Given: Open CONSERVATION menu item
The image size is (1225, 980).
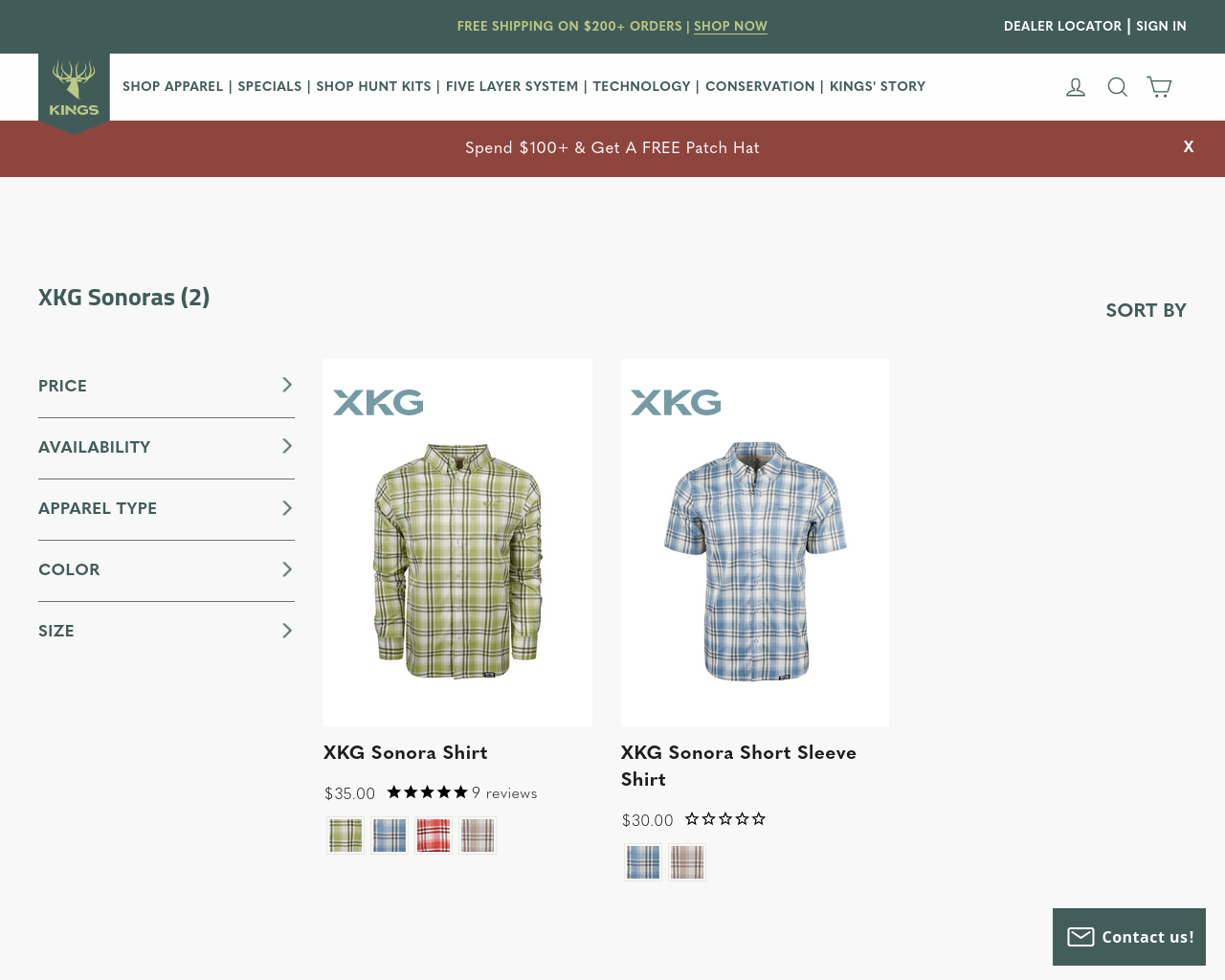Looking at the screenshot, I should pos(760,86).
